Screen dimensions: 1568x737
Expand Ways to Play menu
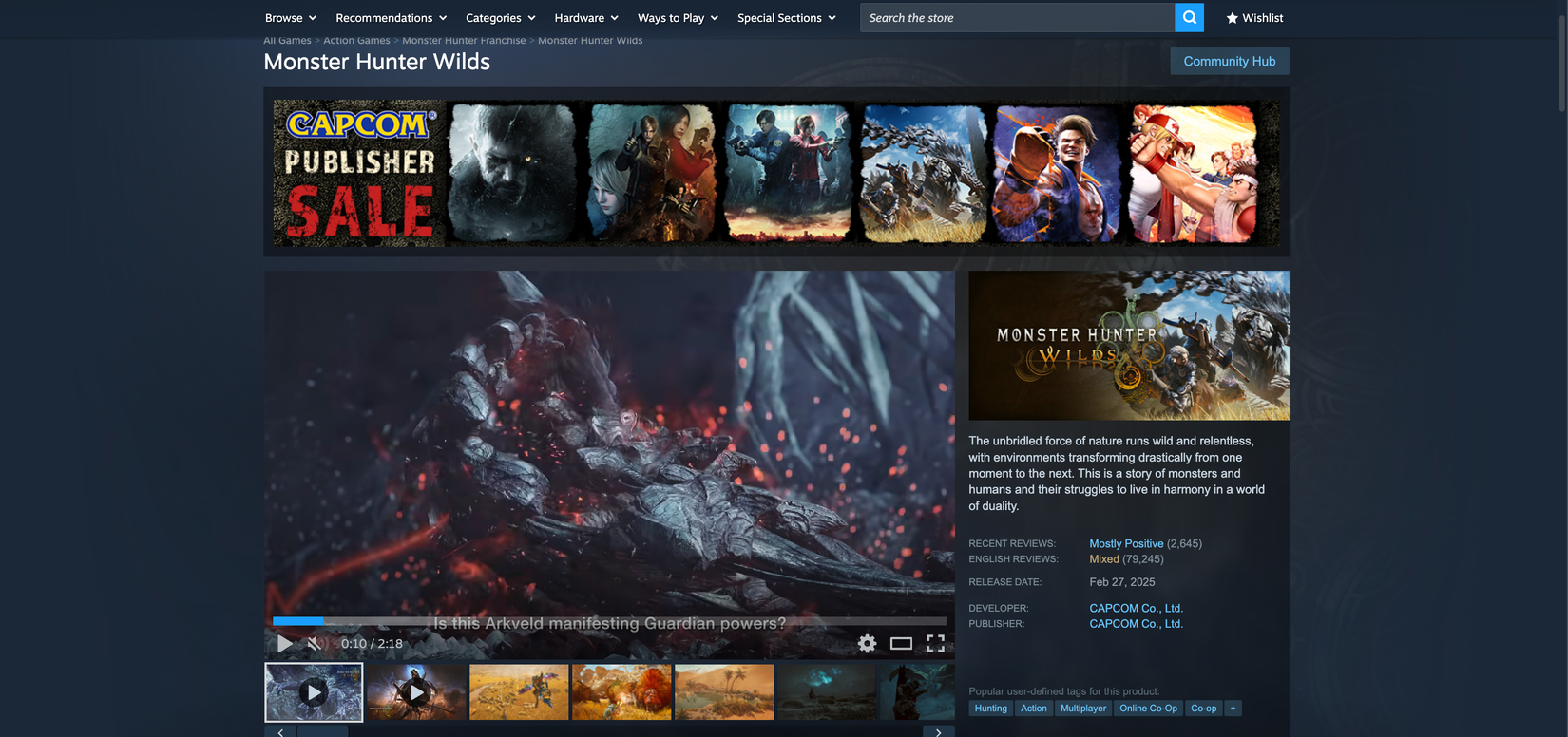[x=679, y=18]
